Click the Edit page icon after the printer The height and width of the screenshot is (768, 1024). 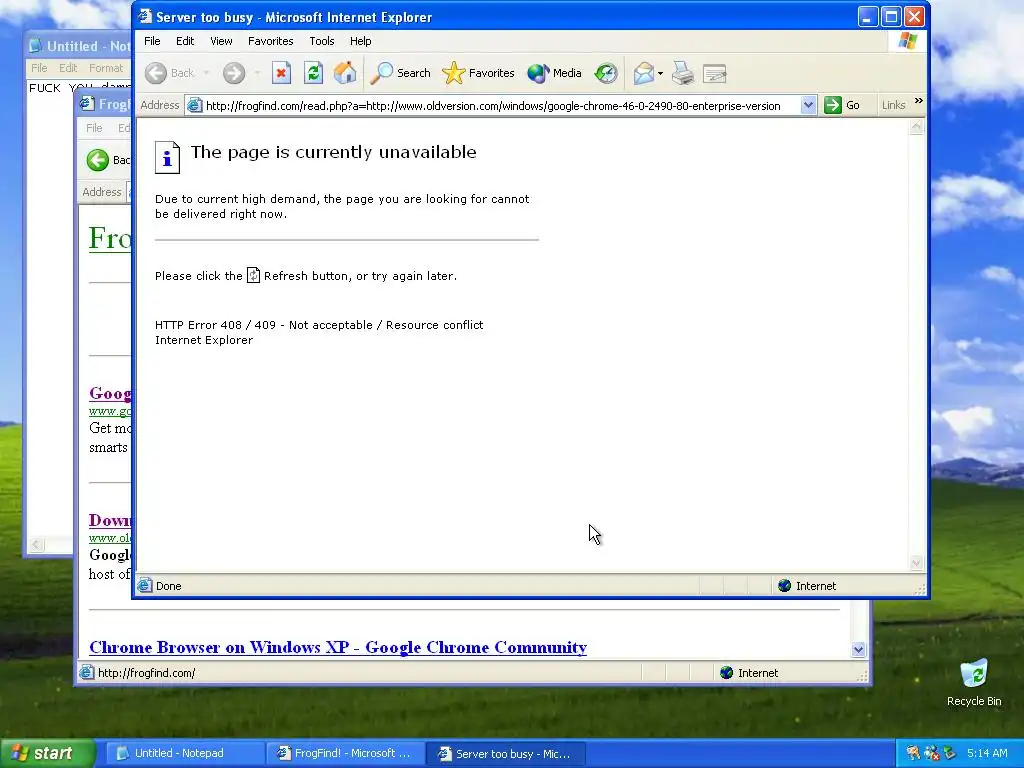point(715,73)
